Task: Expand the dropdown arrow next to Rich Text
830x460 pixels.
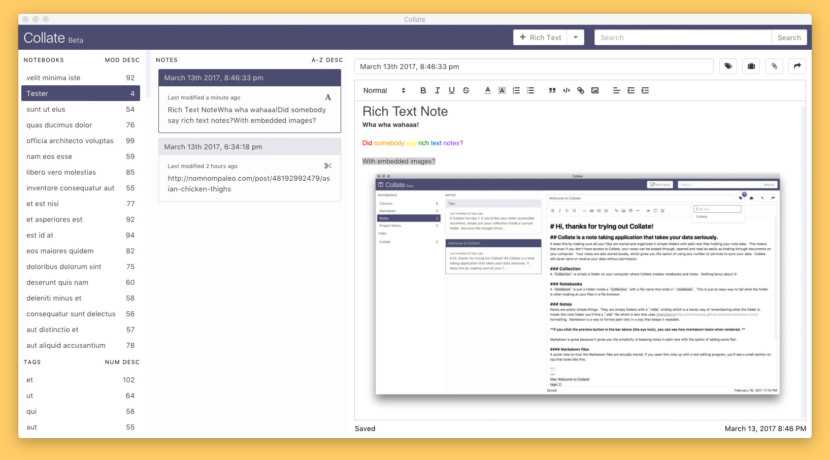Action: [x=577, y=37]
